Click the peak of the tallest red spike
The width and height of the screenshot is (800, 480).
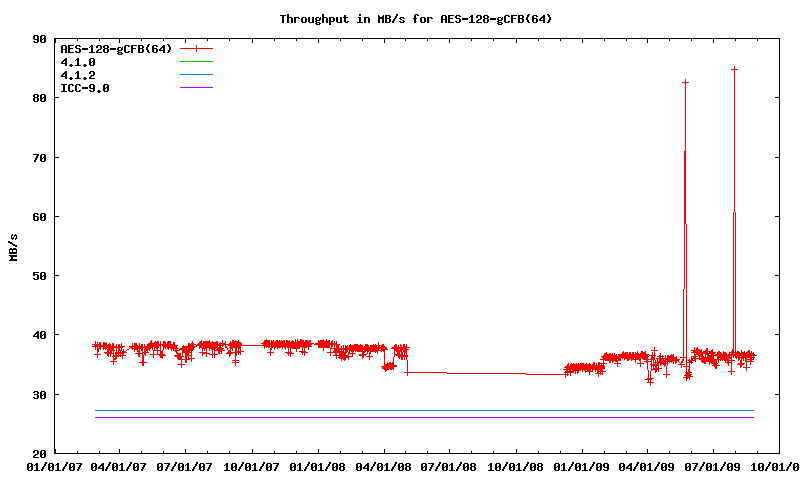click(734, 69)
